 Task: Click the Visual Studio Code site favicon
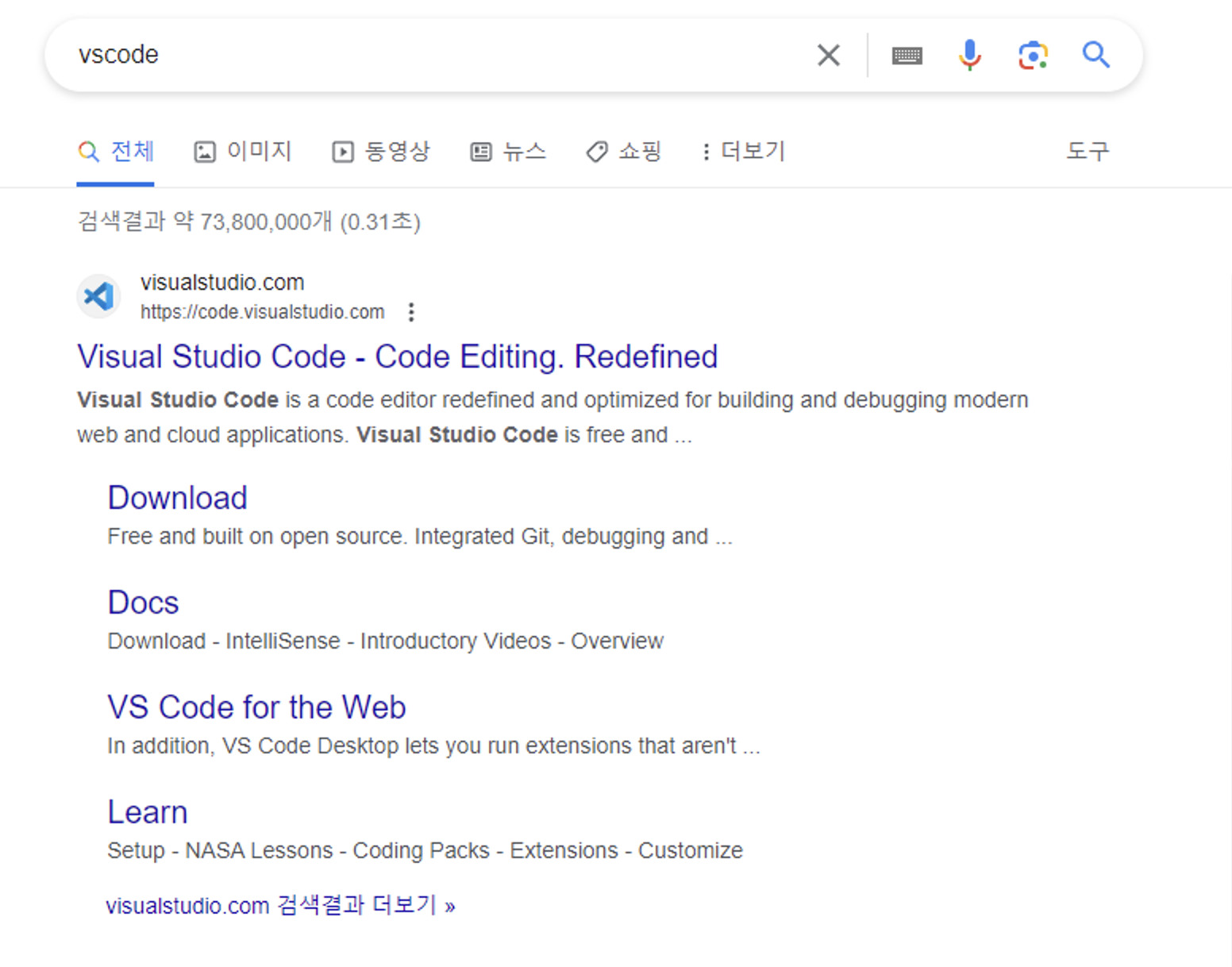tap(99, 296)
